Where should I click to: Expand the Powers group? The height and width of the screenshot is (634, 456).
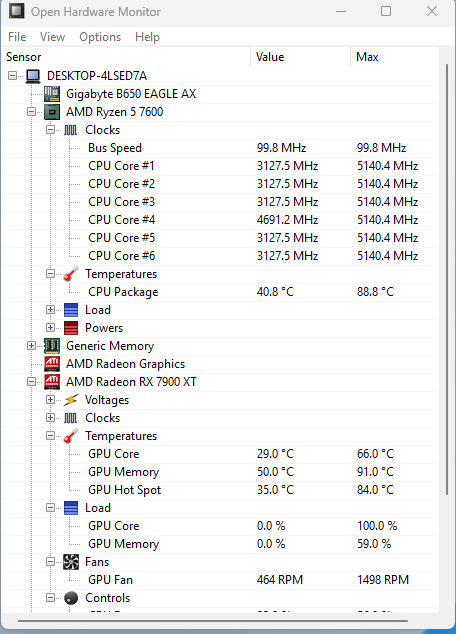(50, 328)
